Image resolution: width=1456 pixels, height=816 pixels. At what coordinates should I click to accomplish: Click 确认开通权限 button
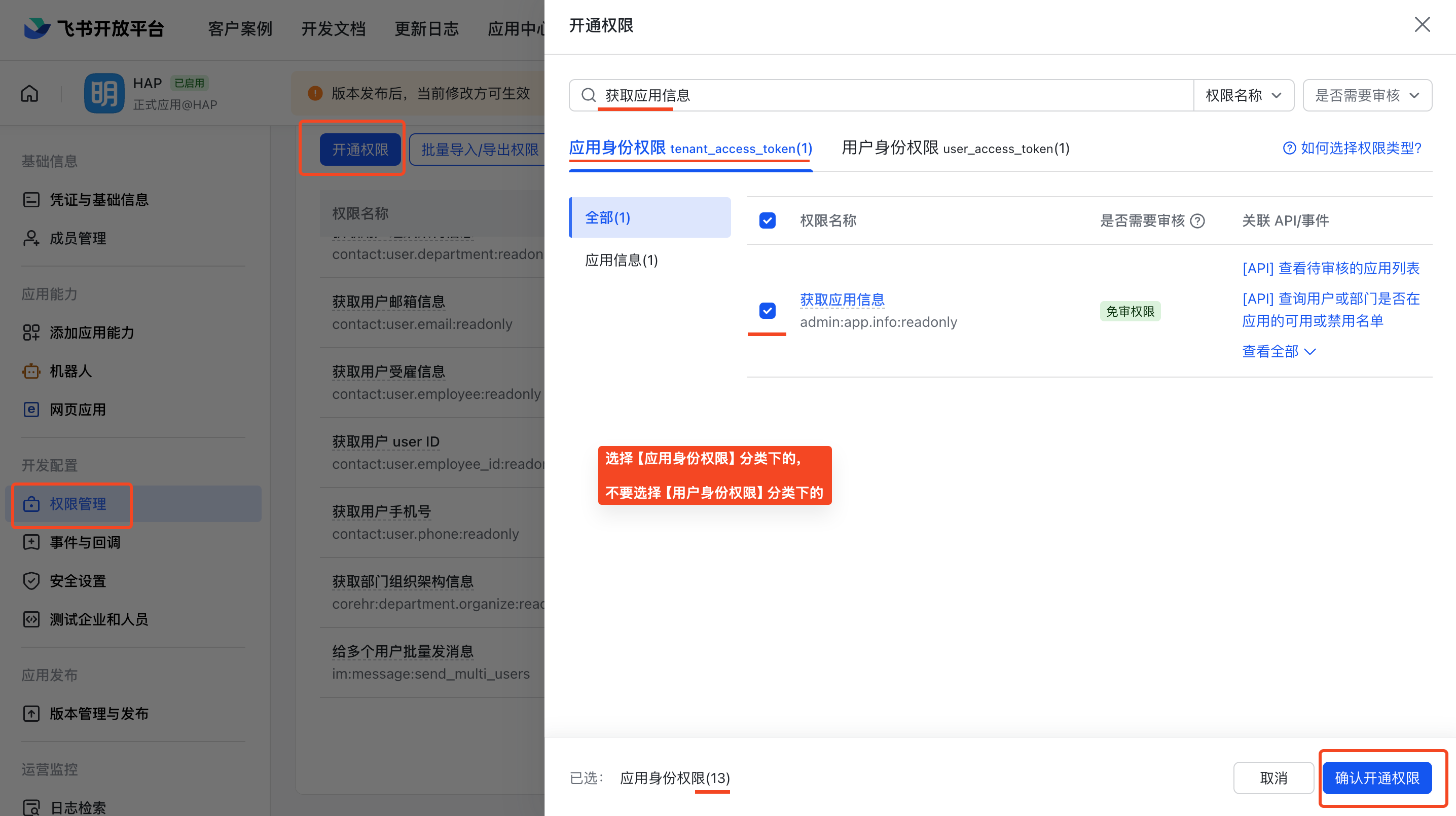click(1376, 777)
